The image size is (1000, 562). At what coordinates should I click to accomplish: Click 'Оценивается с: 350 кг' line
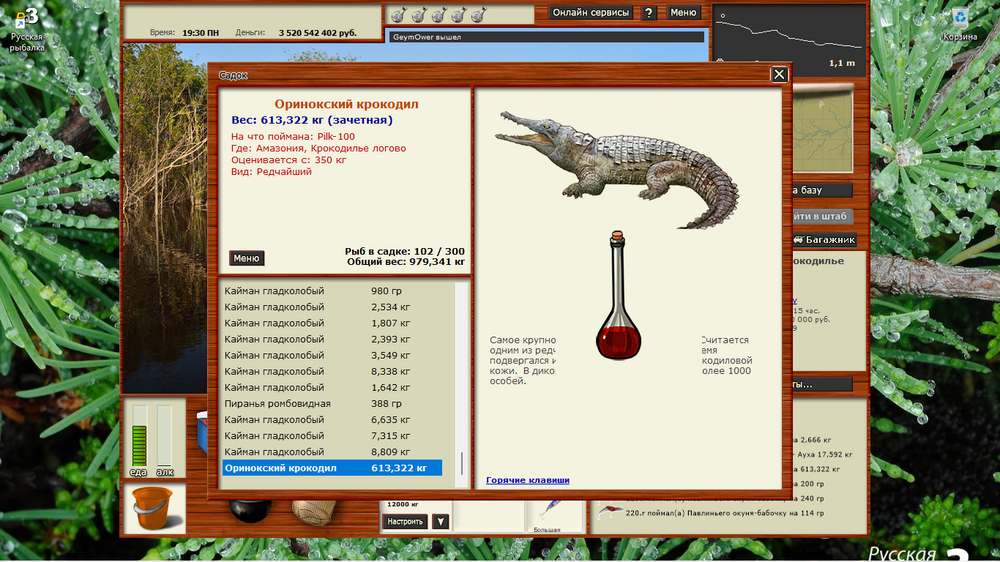pyautogui.click(x=288, y=160)
